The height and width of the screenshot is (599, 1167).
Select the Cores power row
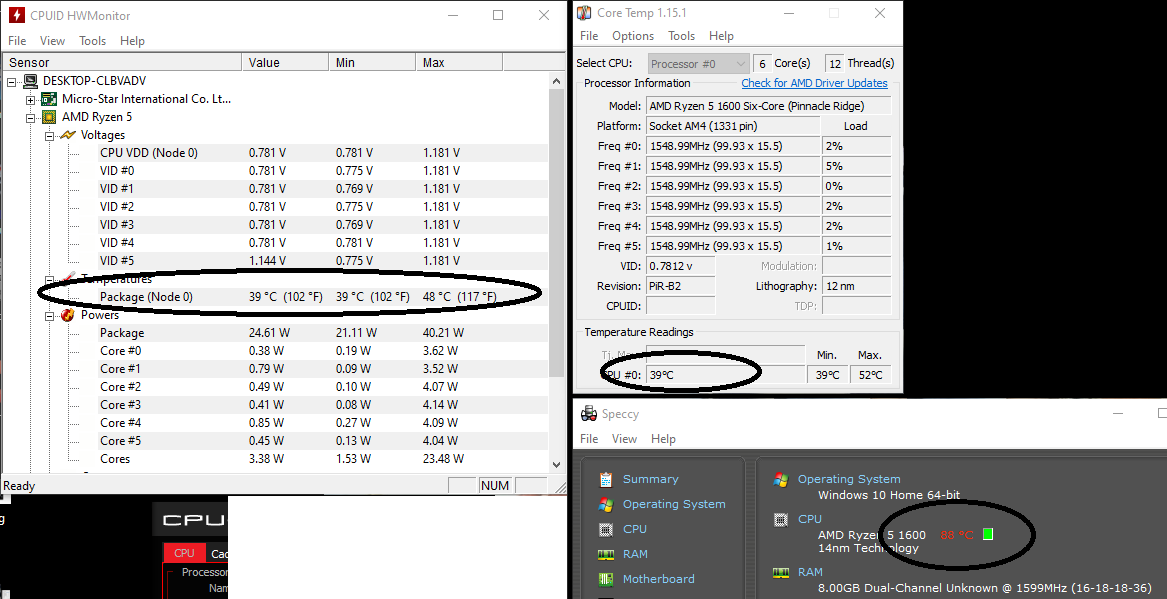pos(323,459)
